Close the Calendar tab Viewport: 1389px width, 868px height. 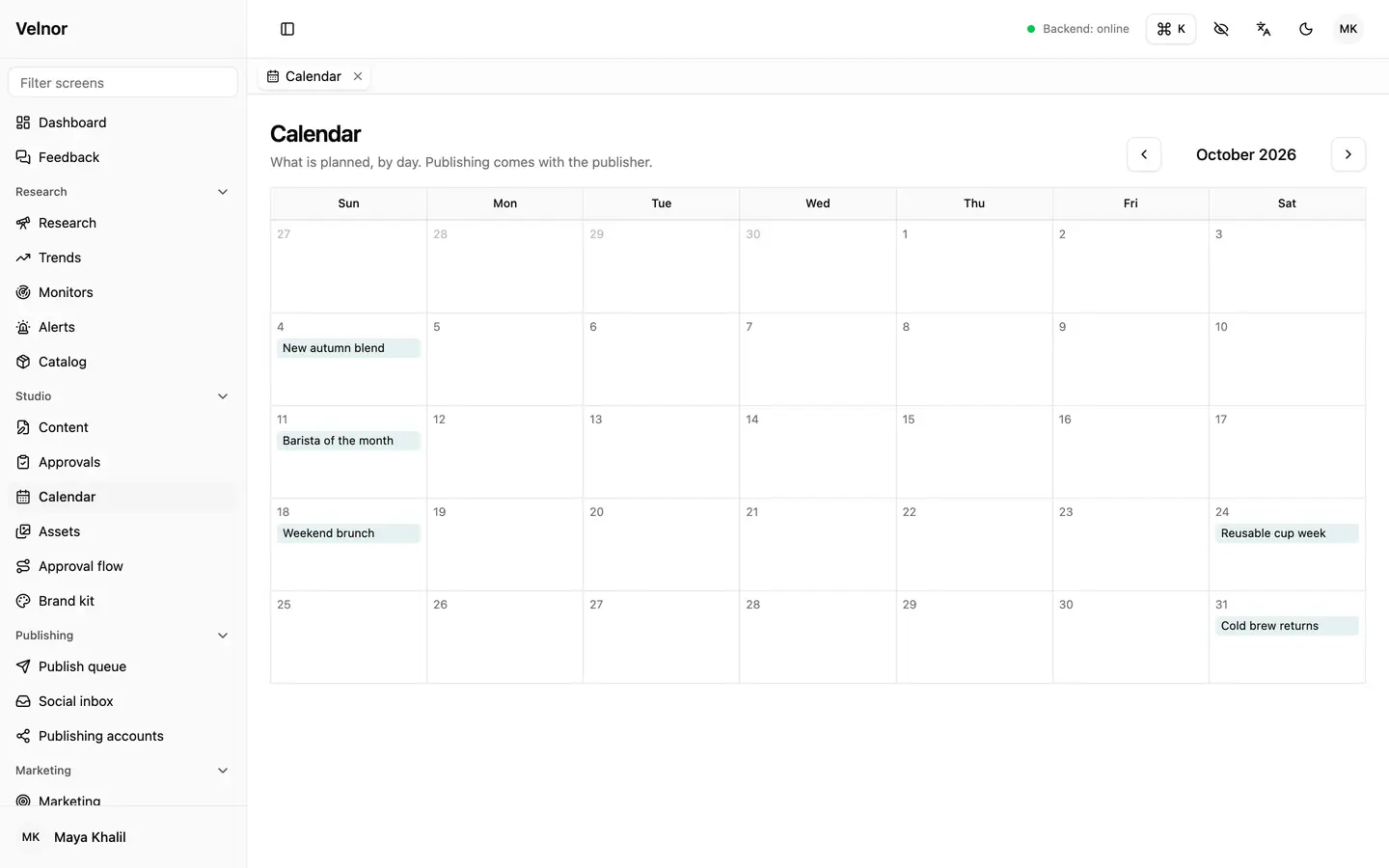[x=358, y=76]
